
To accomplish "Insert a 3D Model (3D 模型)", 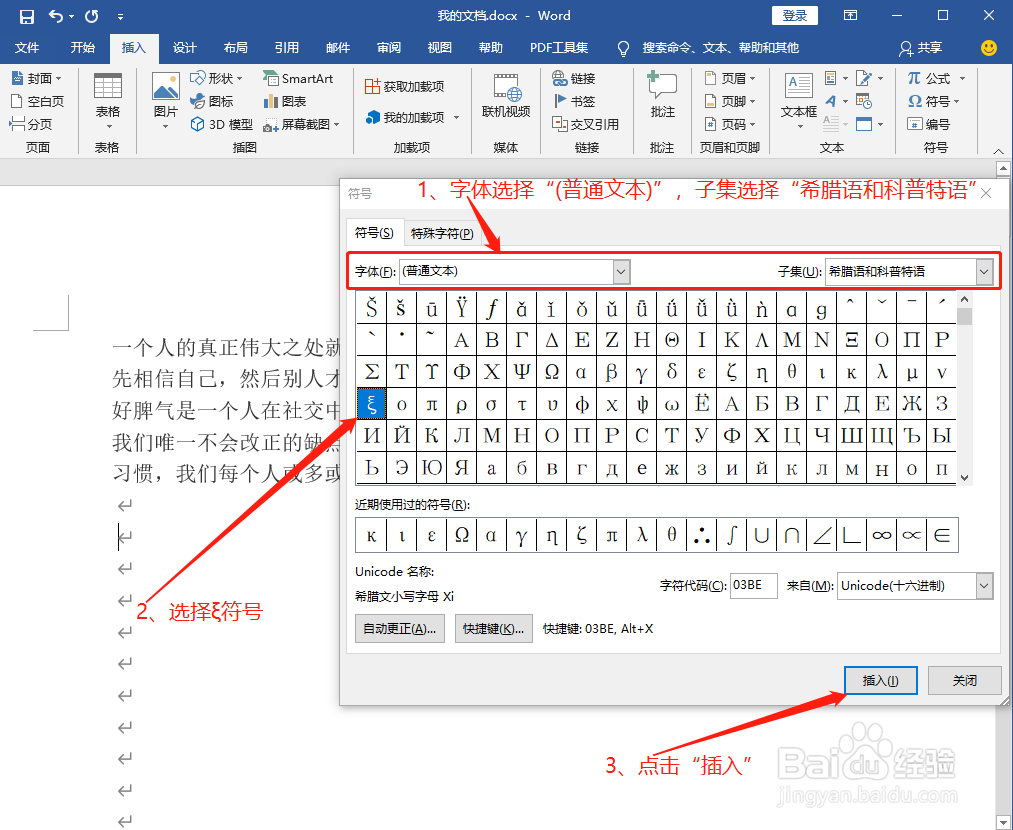I will tap(222, 124).
